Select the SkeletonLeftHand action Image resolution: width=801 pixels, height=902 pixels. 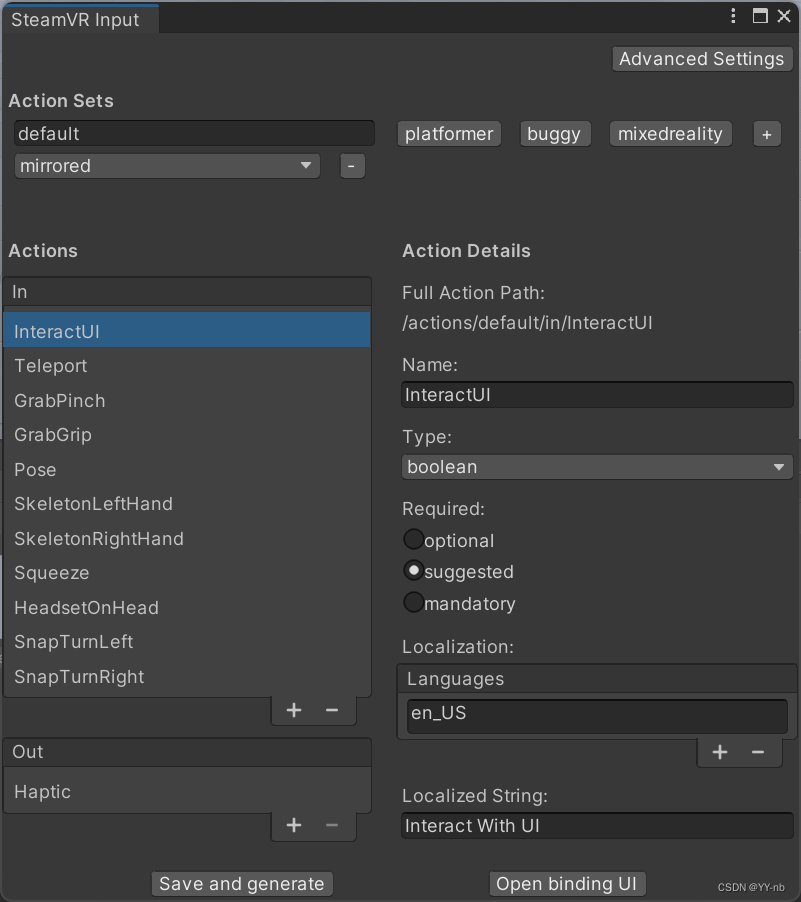[186, 504]
